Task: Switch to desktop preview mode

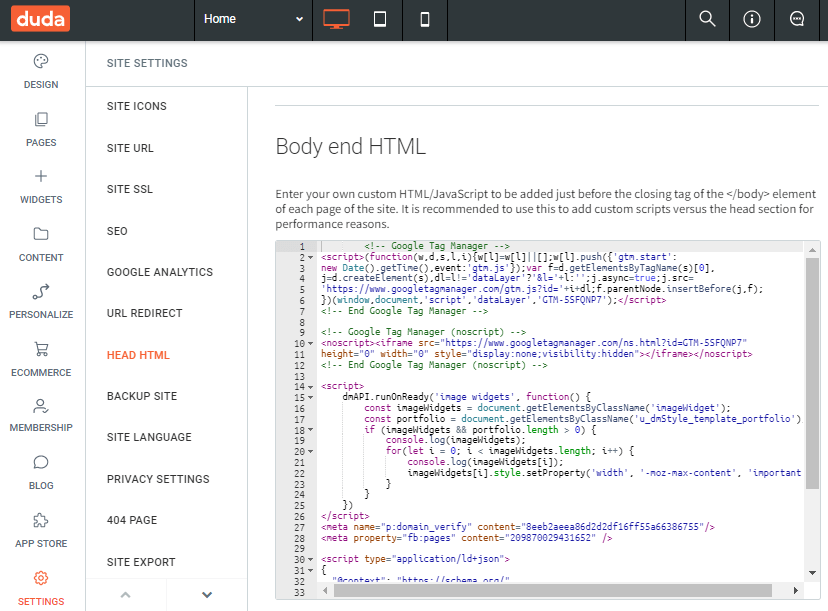Action: pos(335,18)
